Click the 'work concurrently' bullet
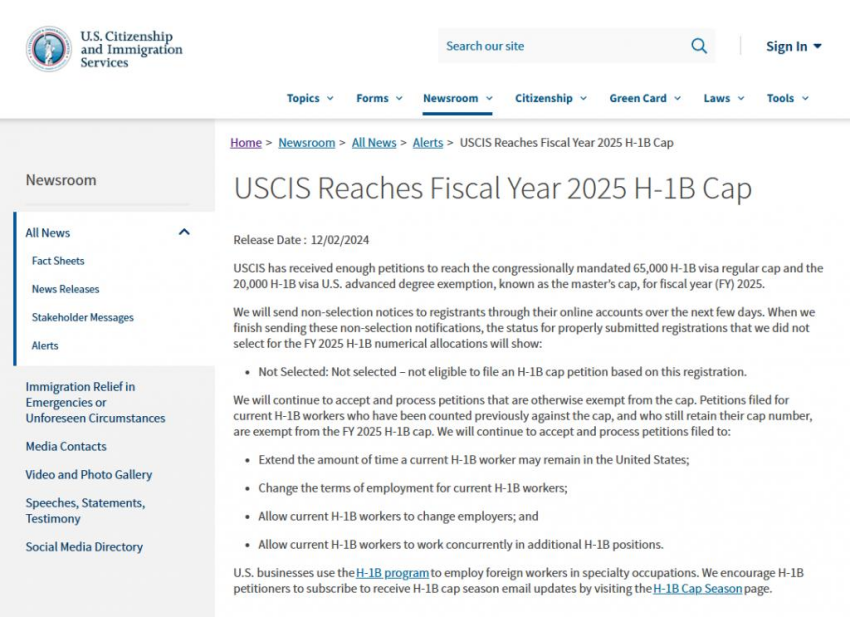The height and width of the screenshot is (617, 851). pyautogui.click(x=461, y=545)
